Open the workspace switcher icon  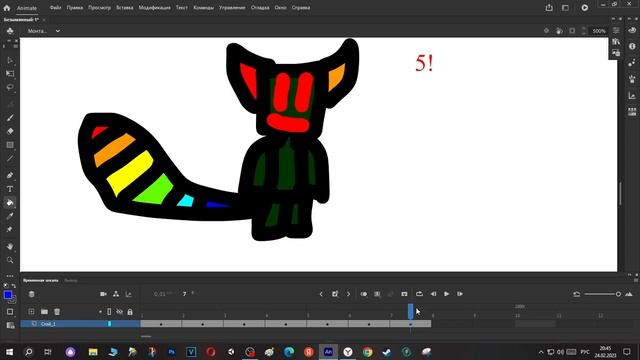tap(565, 7)
